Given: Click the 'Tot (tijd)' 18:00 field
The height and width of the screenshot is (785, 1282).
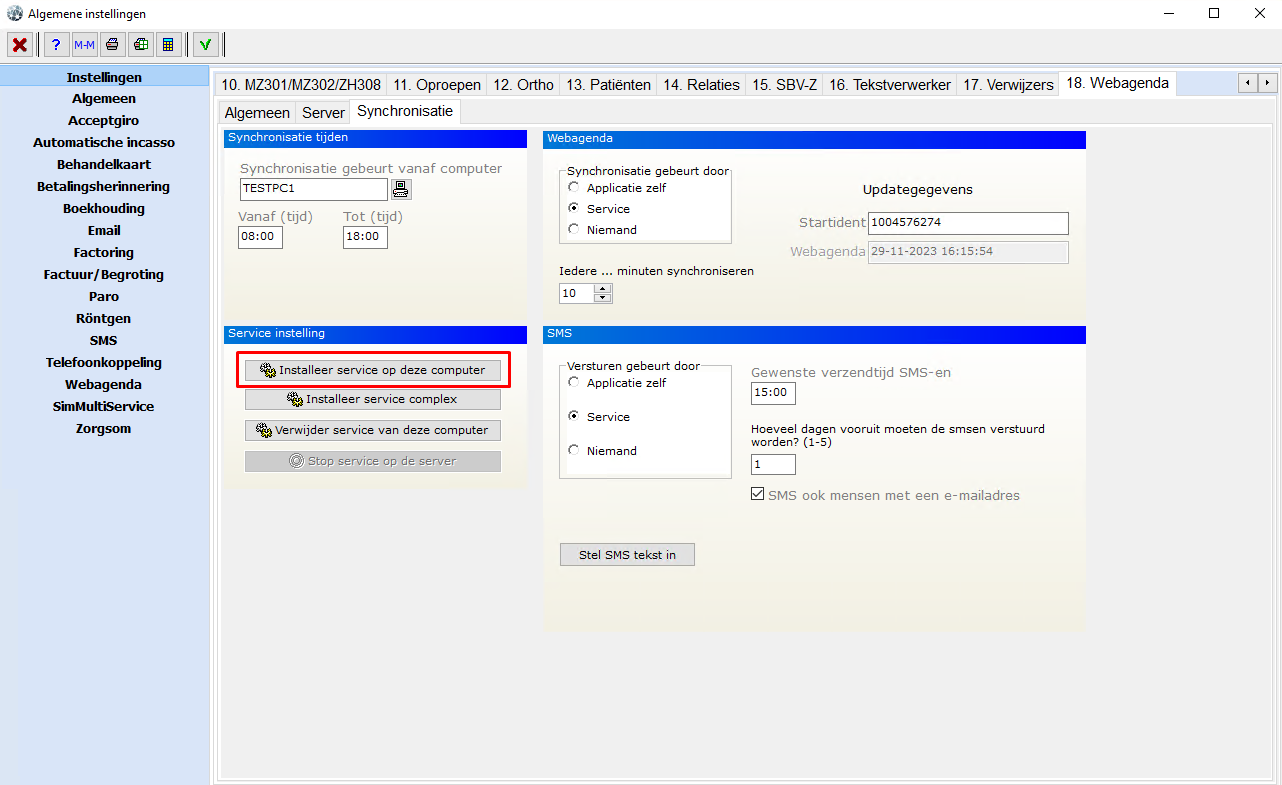Looking at the screenshot, I should click(x=365, y=237).
